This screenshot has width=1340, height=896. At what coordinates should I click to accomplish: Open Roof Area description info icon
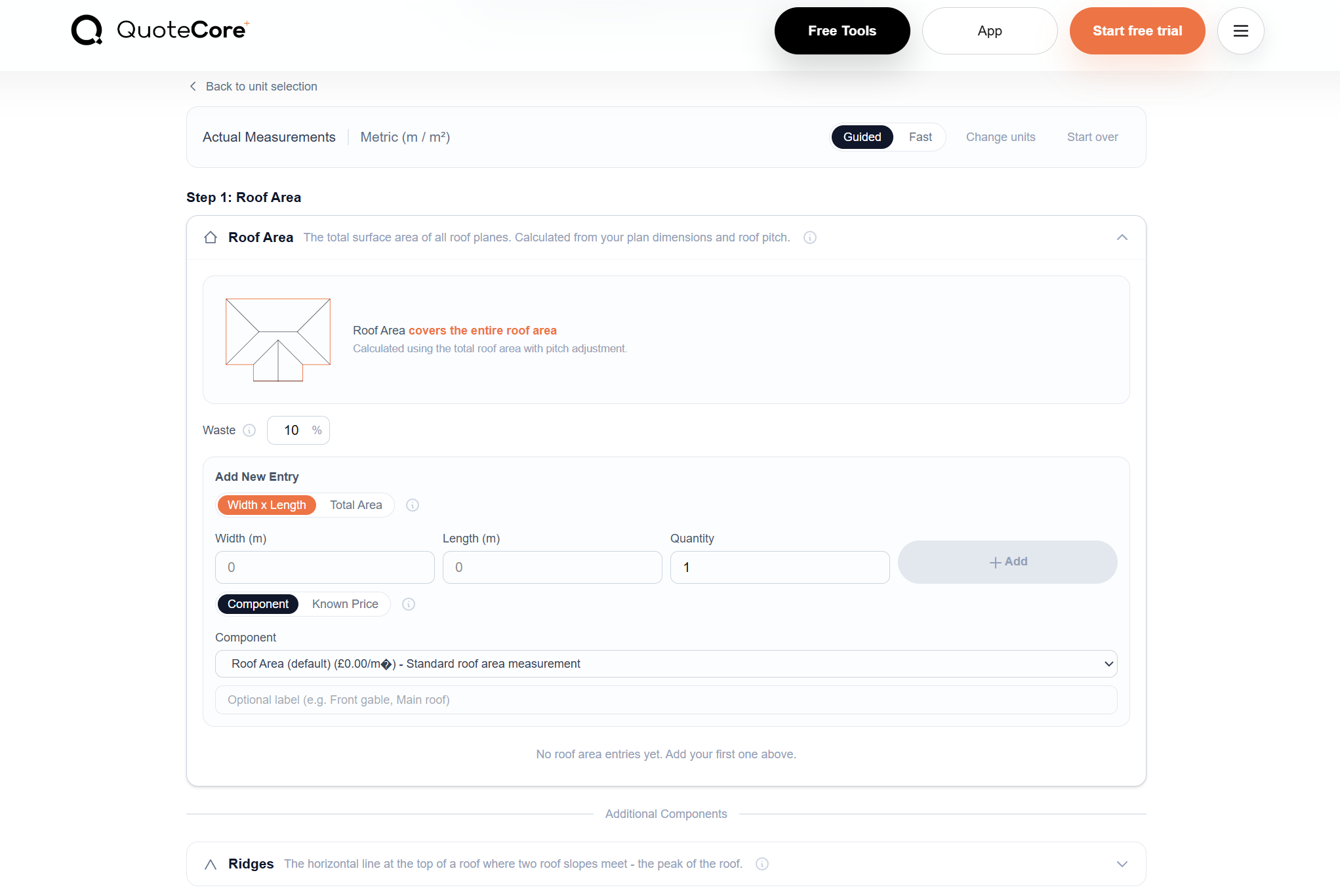(810, 237)
